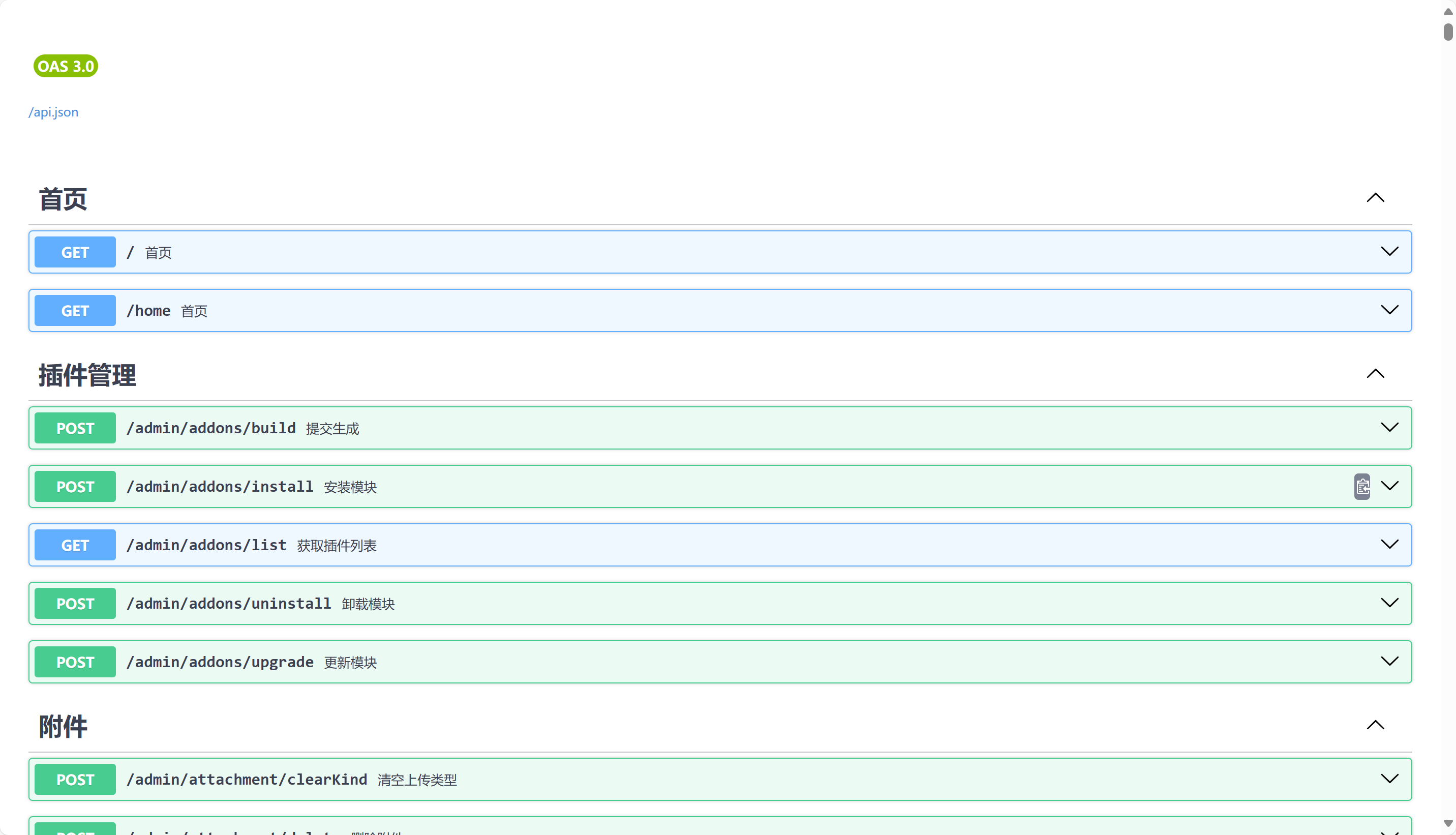This screenshot has width=1456, height=835.
Task: Click the GET badge for /admin/addons/list
Action: [x=75, y=545]
